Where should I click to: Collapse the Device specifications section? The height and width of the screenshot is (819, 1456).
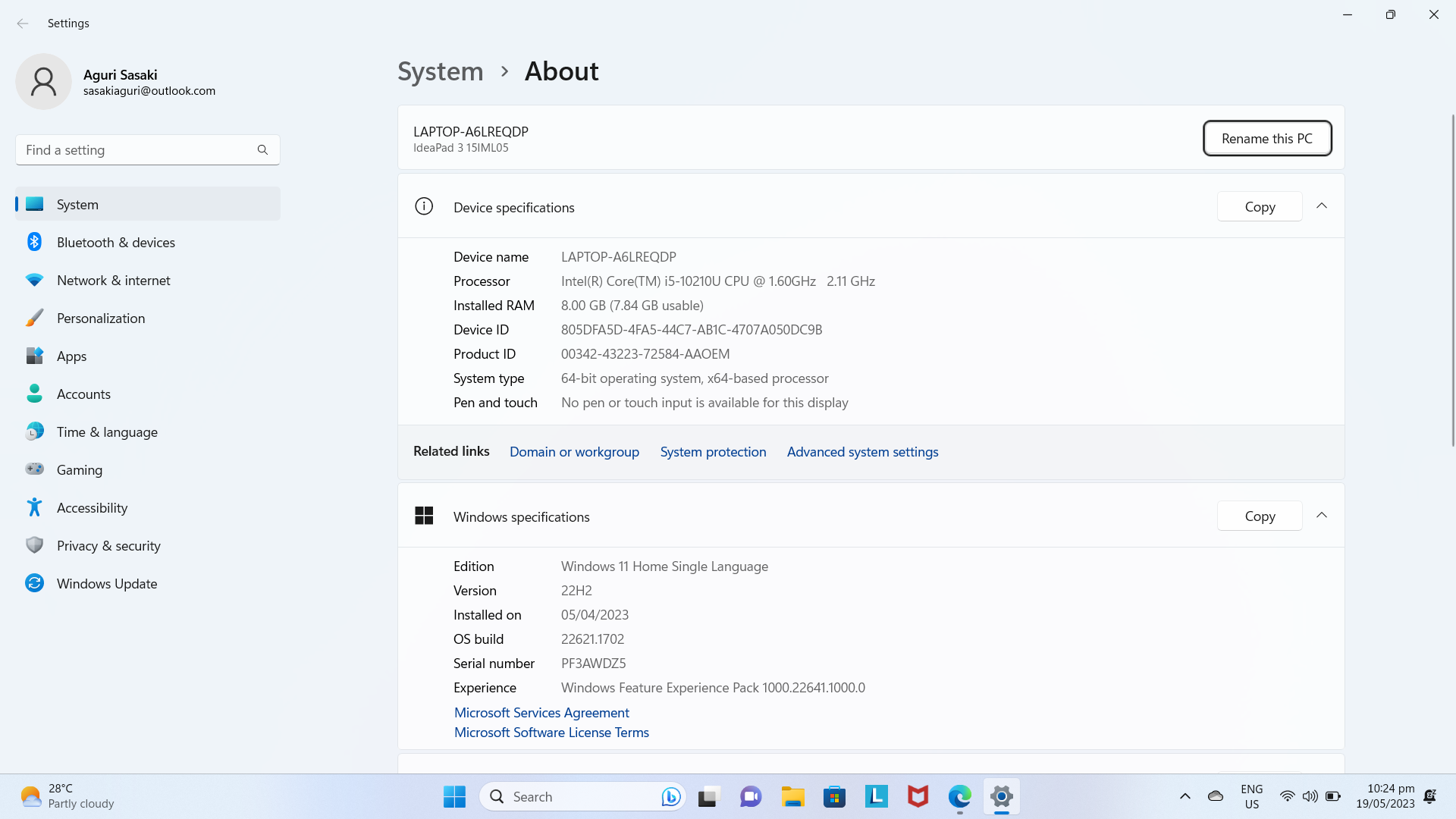pyautogui.click(x=1322, y=206)
